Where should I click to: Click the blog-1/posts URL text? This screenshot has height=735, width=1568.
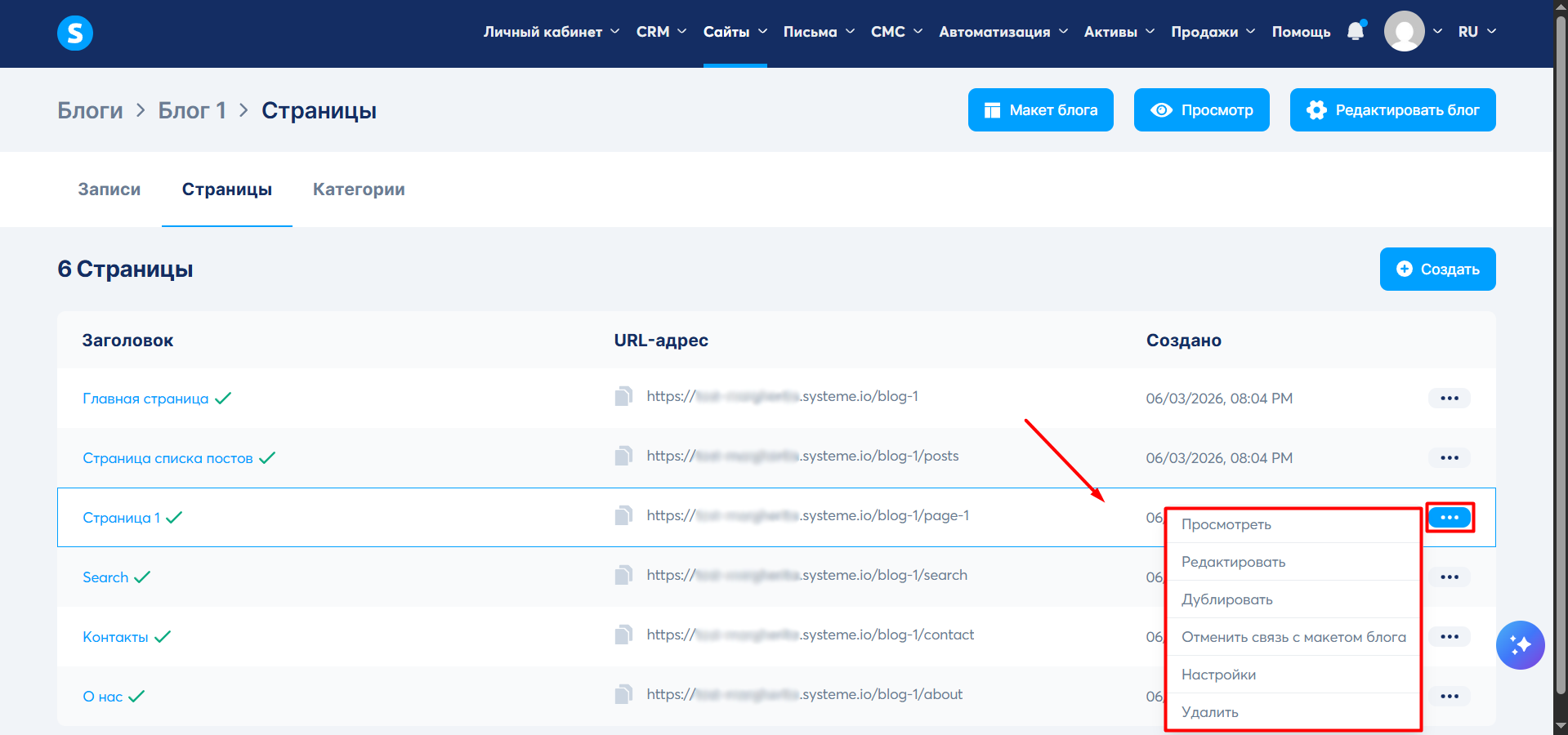(802, 456)
